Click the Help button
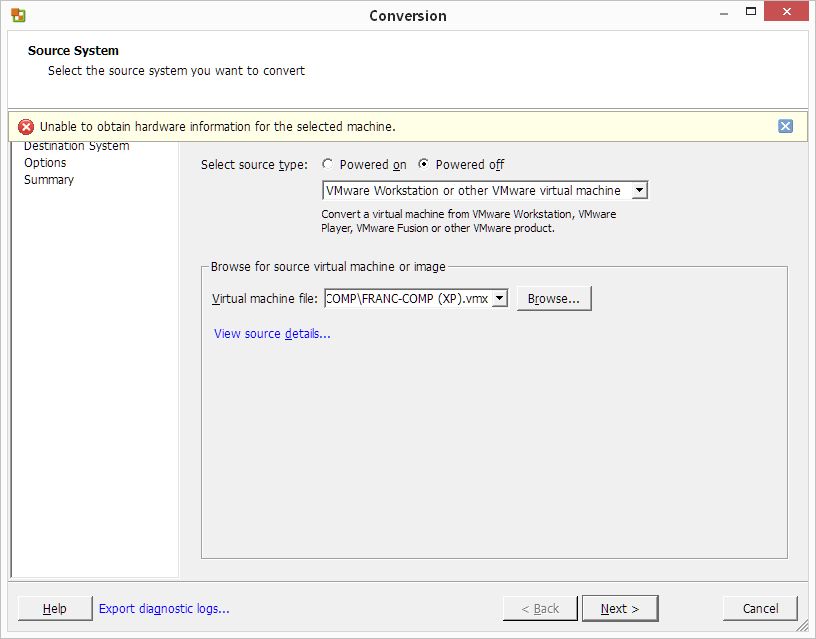This screenshot has height=639, width=816. pyautogui.click(x=55, y=608)
